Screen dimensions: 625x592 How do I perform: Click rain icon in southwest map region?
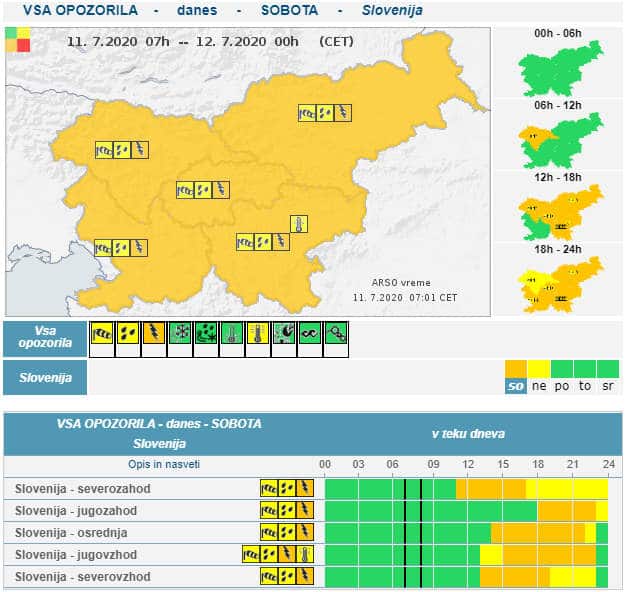click(x=121, y=248)
